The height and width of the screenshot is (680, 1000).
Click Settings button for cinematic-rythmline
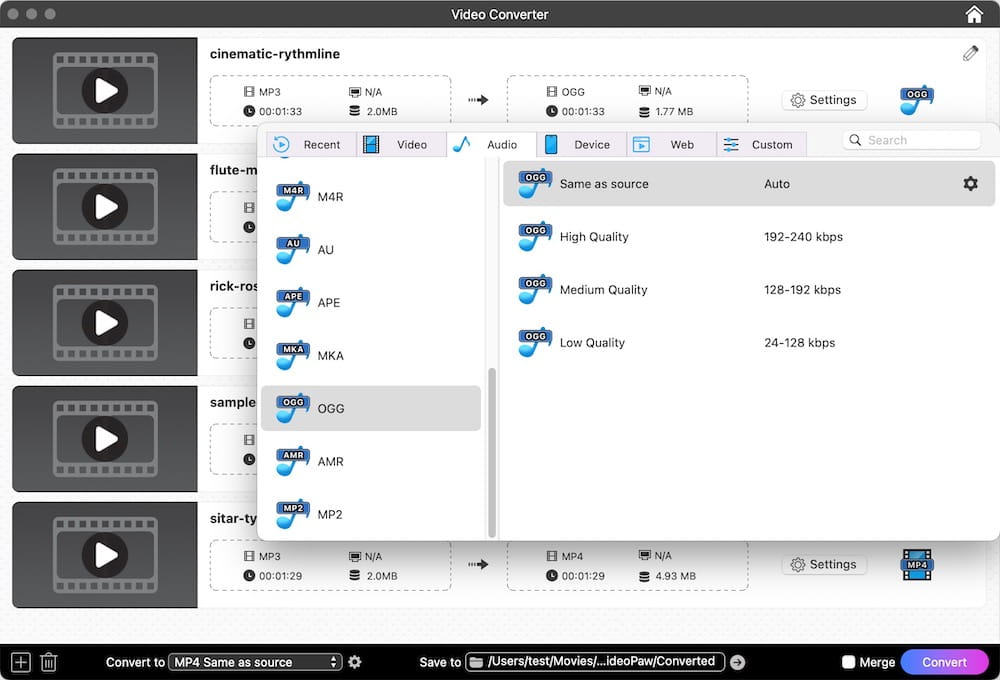pos(824,100)
